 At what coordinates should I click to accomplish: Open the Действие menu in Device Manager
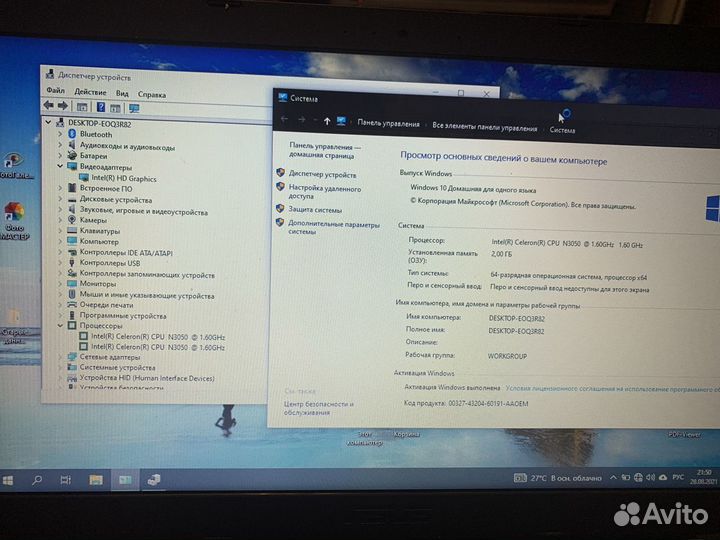coord(90,92)
